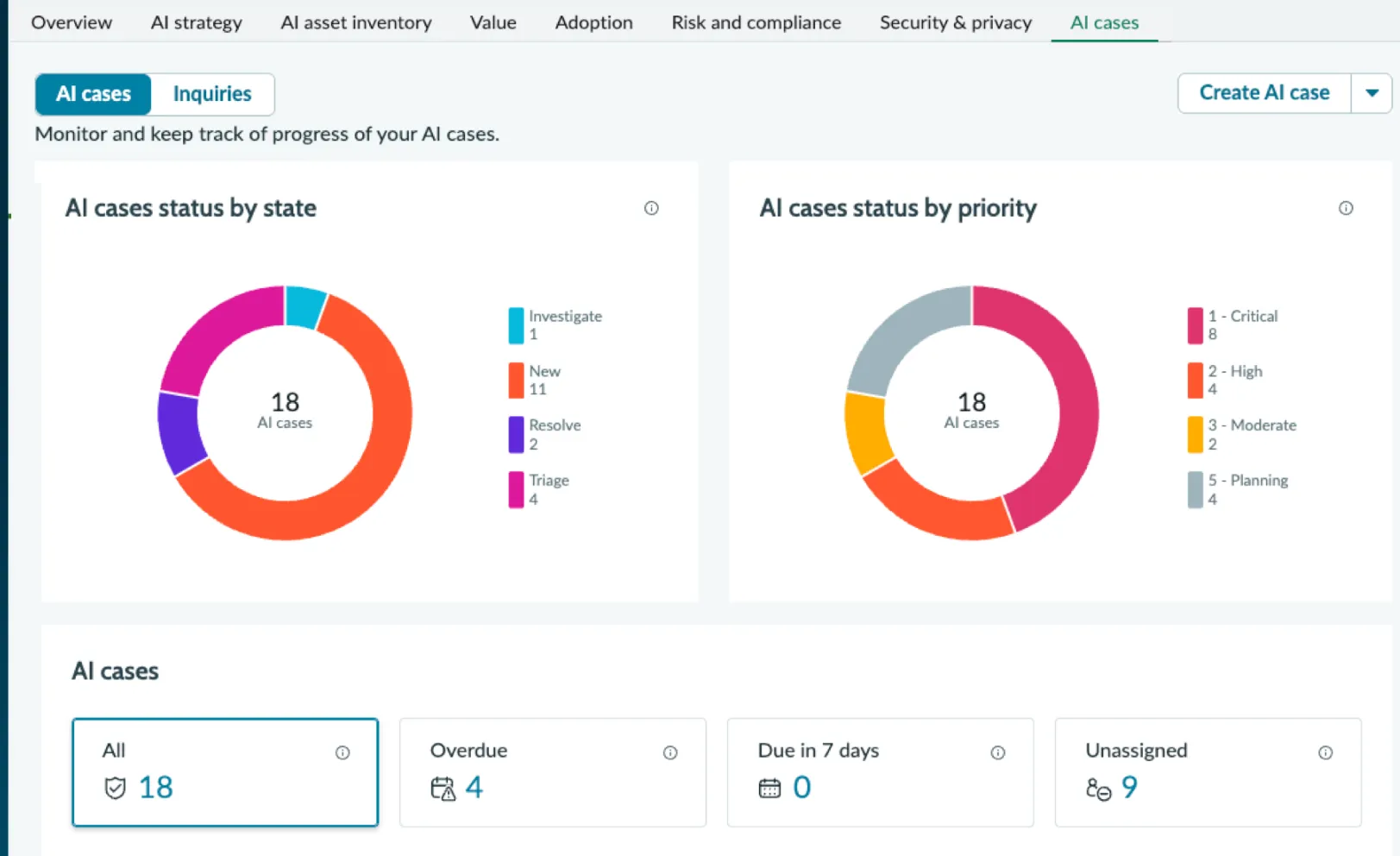The height and width of the screenshot is (856, 1400).
Task: Click the overdue calendar warning icon
Action: click(443, 789)
